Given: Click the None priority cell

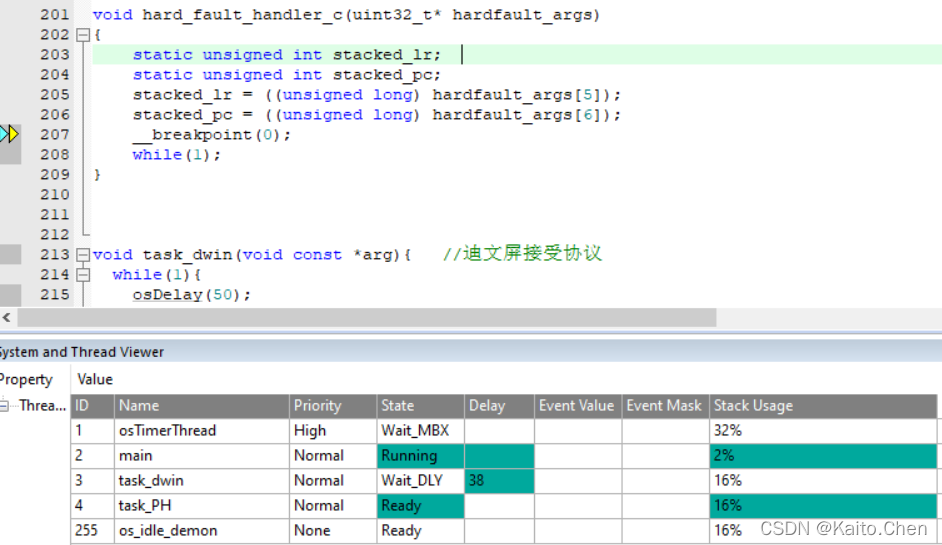Looking at the screenshot, I should click(333, 531).
